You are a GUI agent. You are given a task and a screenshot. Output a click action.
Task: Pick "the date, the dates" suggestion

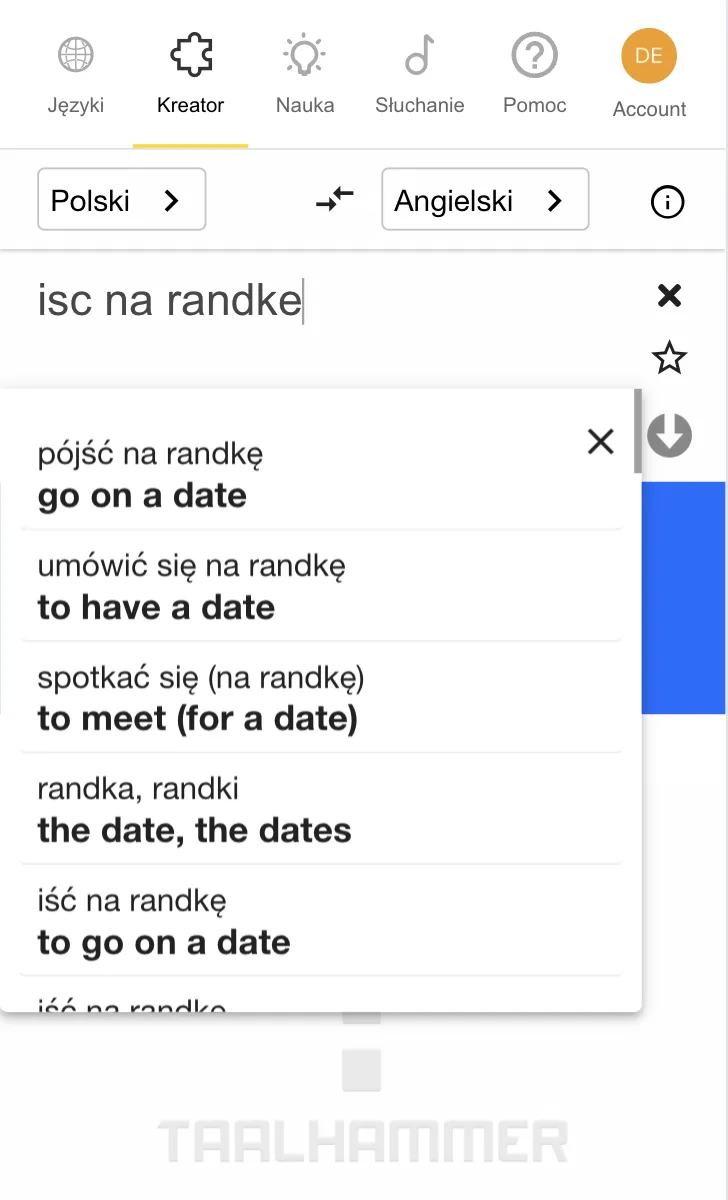coord(321,810)
